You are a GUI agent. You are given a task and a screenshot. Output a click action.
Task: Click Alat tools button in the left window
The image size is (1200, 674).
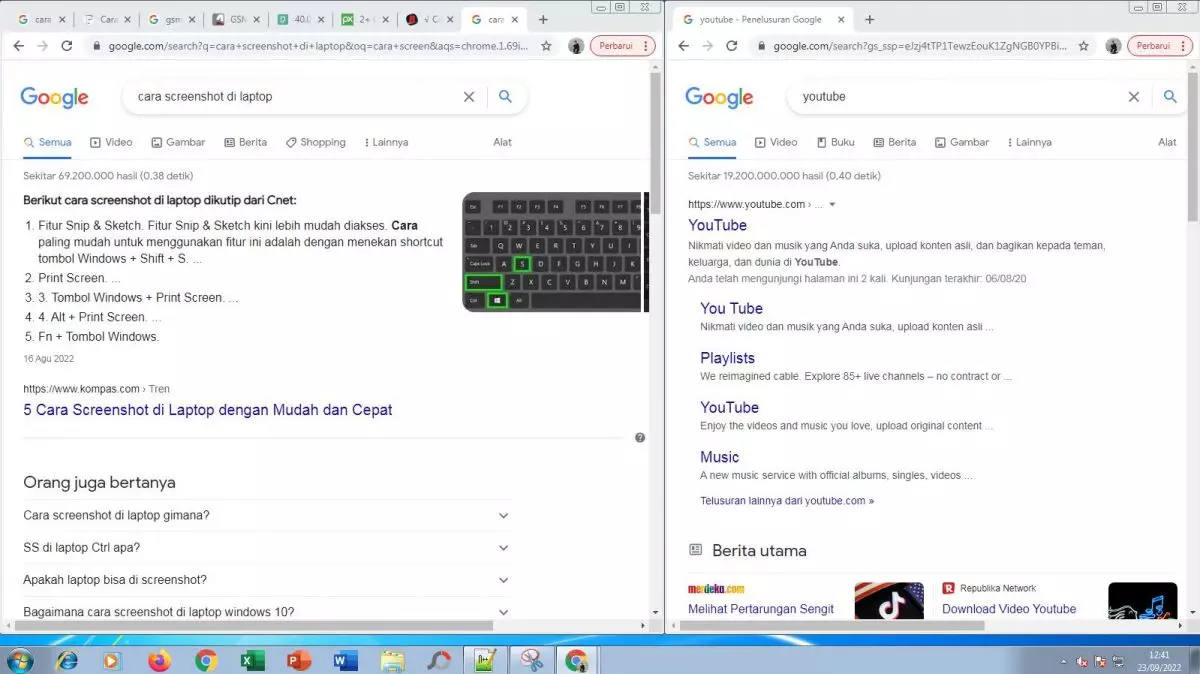[502, 142]
